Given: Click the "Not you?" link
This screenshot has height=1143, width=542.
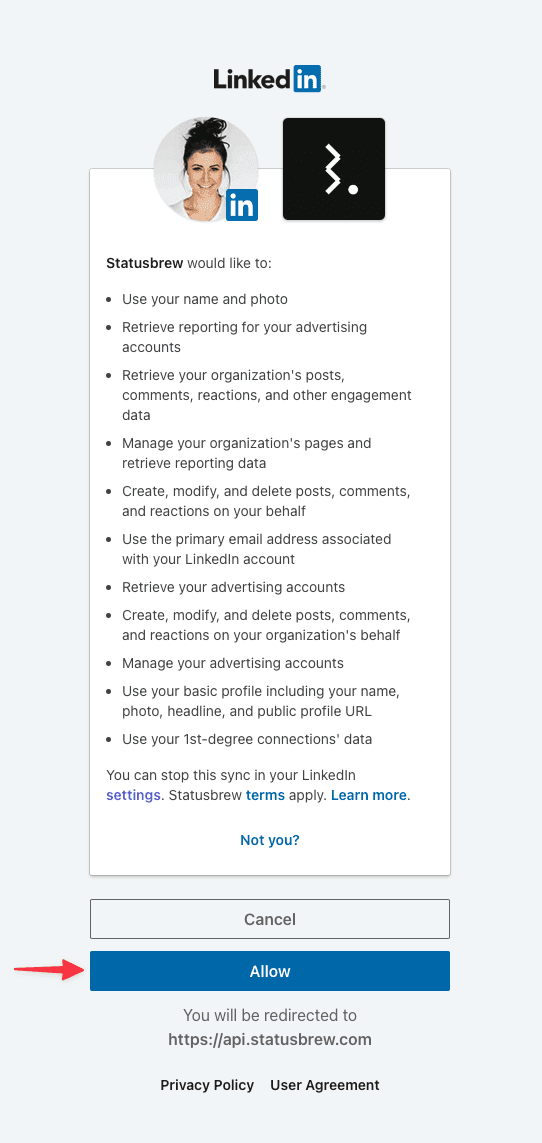Looking at the screenshot, I should (x=270, y=840).
